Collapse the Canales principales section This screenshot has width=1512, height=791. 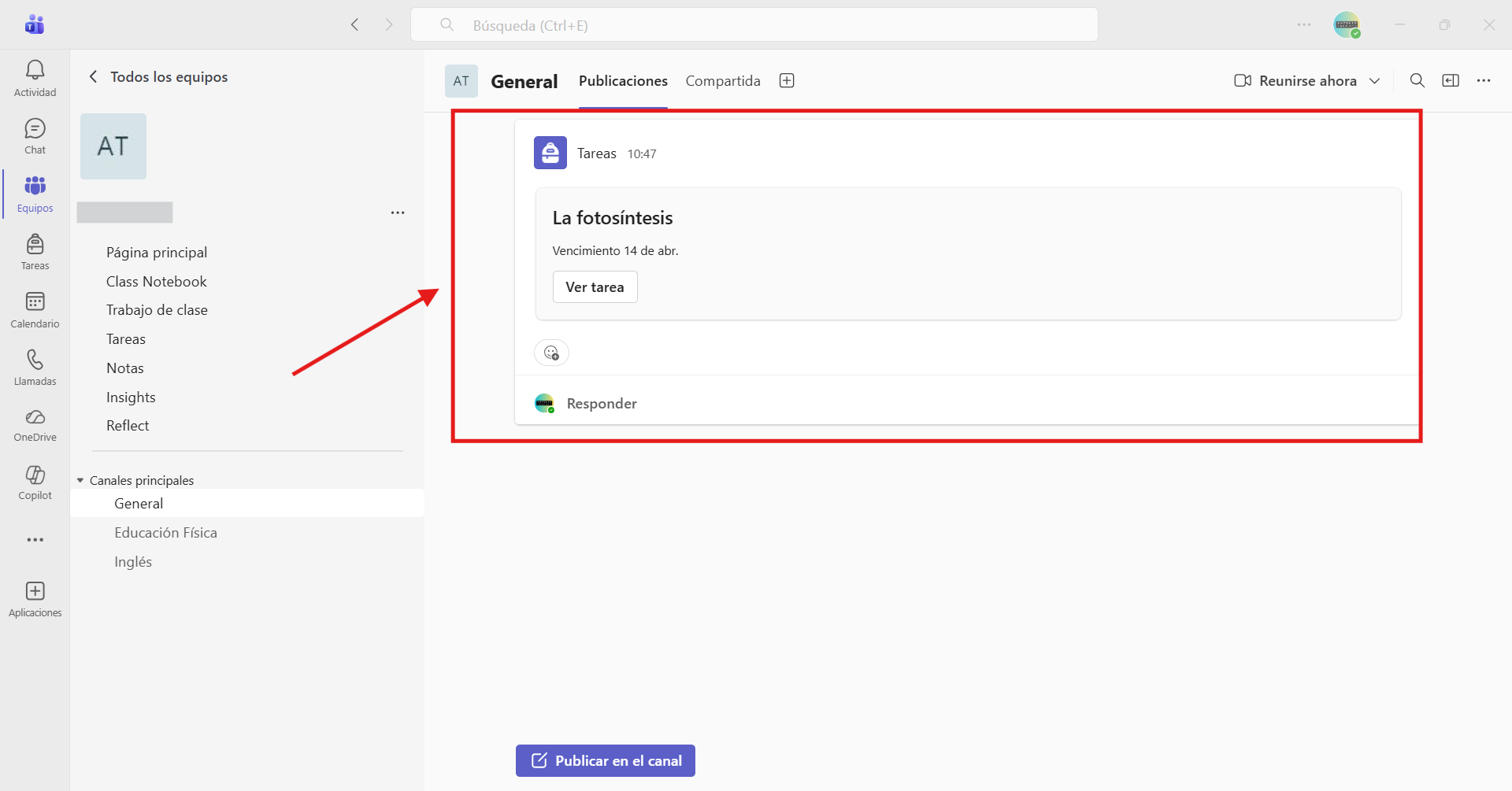(80, 480)
